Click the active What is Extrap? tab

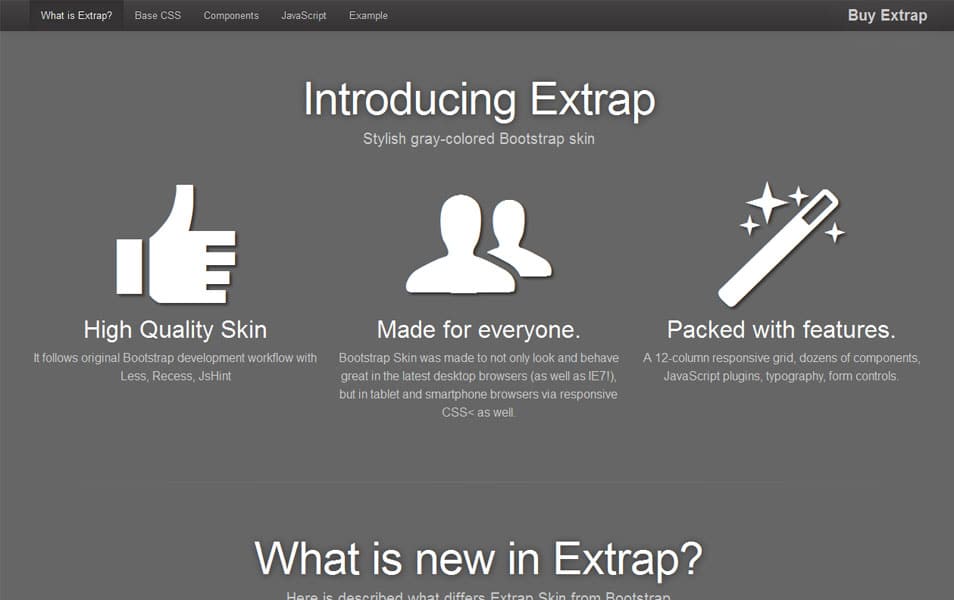[75, 15]
